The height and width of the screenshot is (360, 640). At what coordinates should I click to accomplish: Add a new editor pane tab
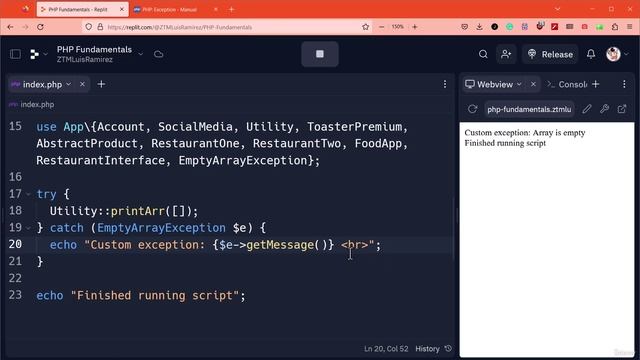(101, 84)
